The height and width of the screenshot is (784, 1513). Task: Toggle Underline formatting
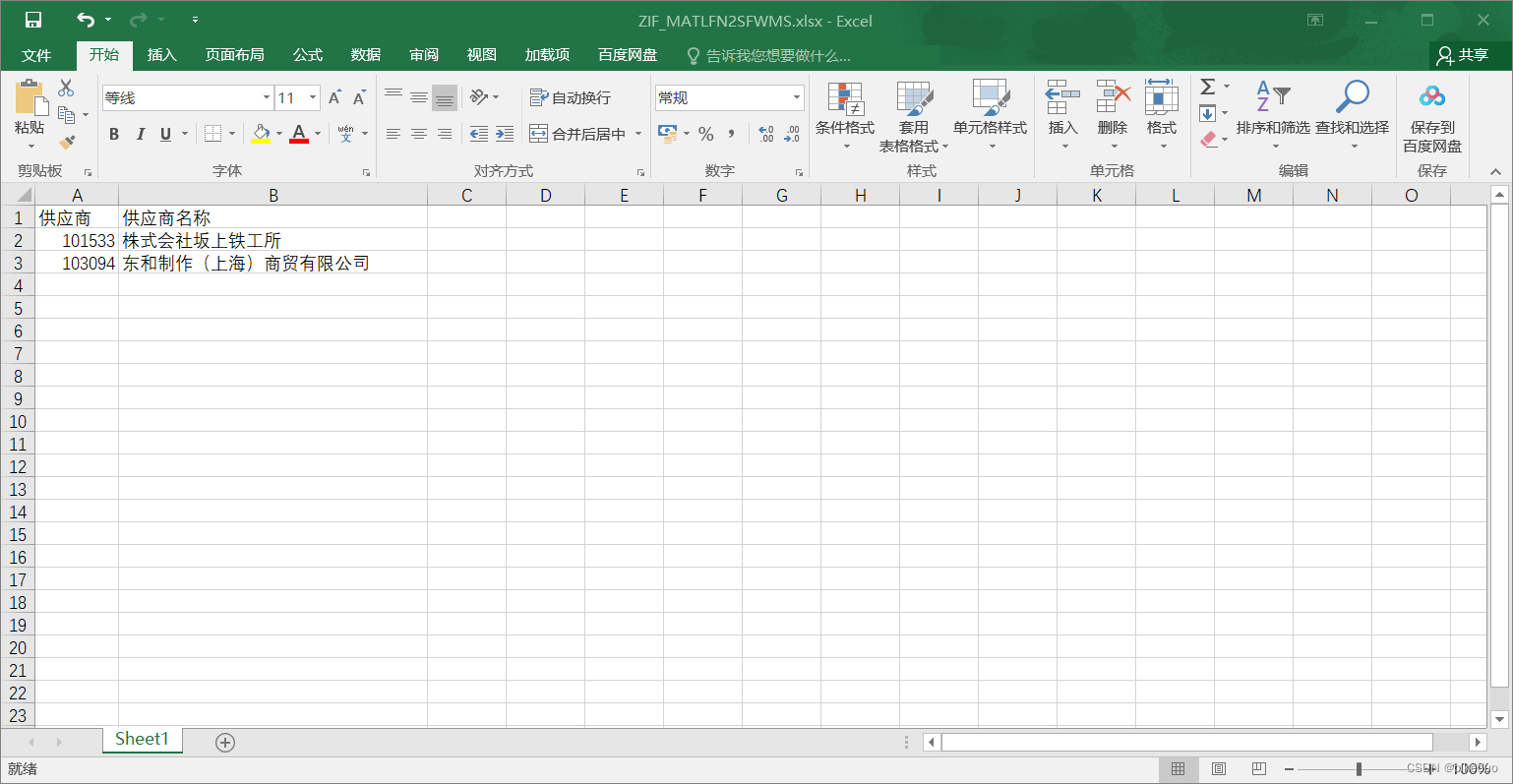(x=165, y=134)
